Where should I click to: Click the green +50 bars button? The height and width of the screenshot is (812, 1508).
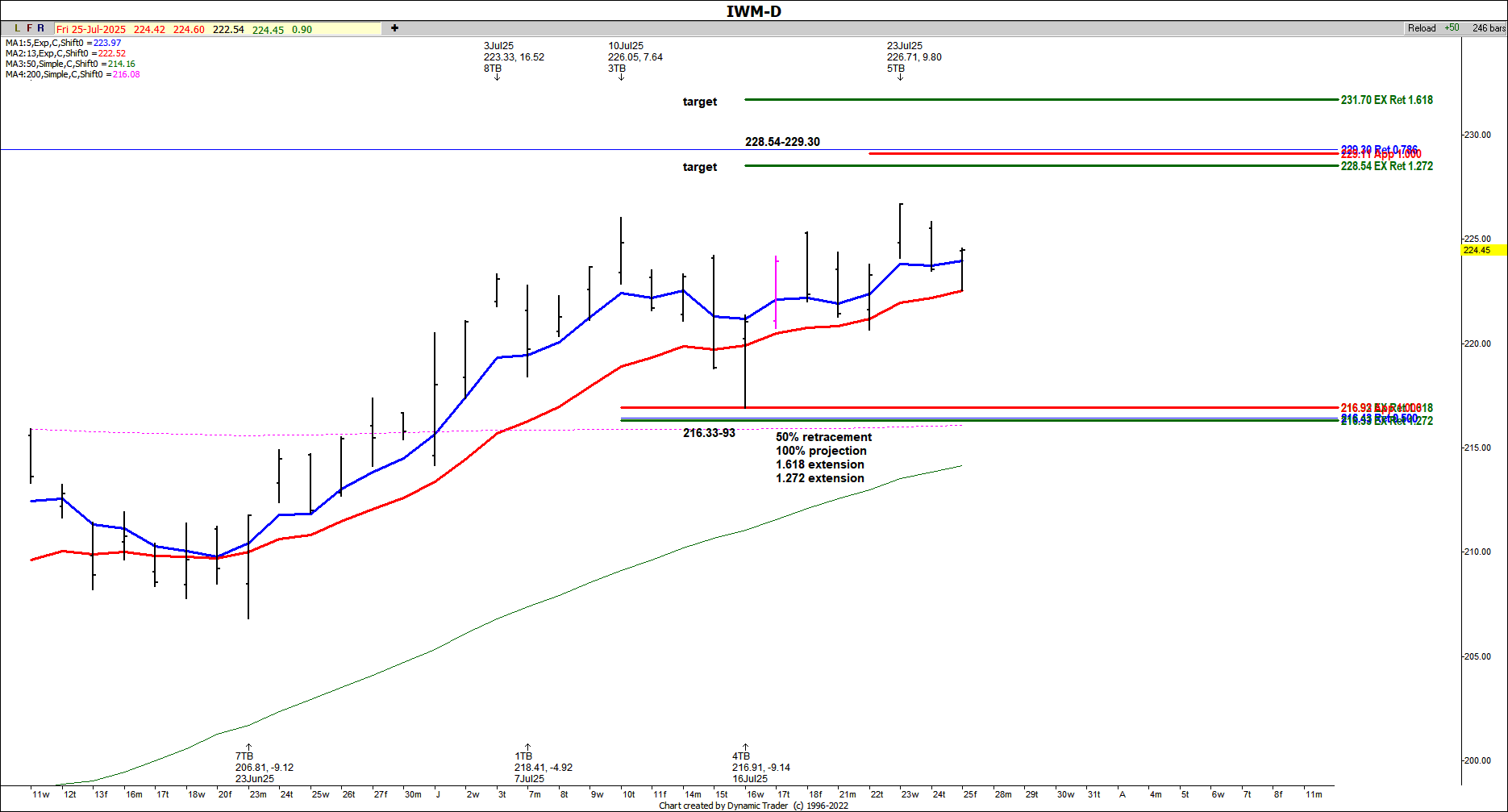1452,28
